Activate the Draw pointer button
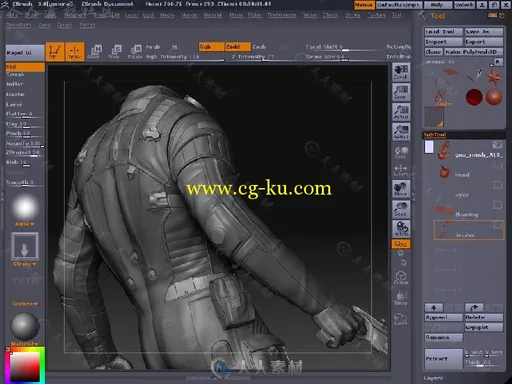The width and height of the screenshot is (512, 384). tap(75, 52)
